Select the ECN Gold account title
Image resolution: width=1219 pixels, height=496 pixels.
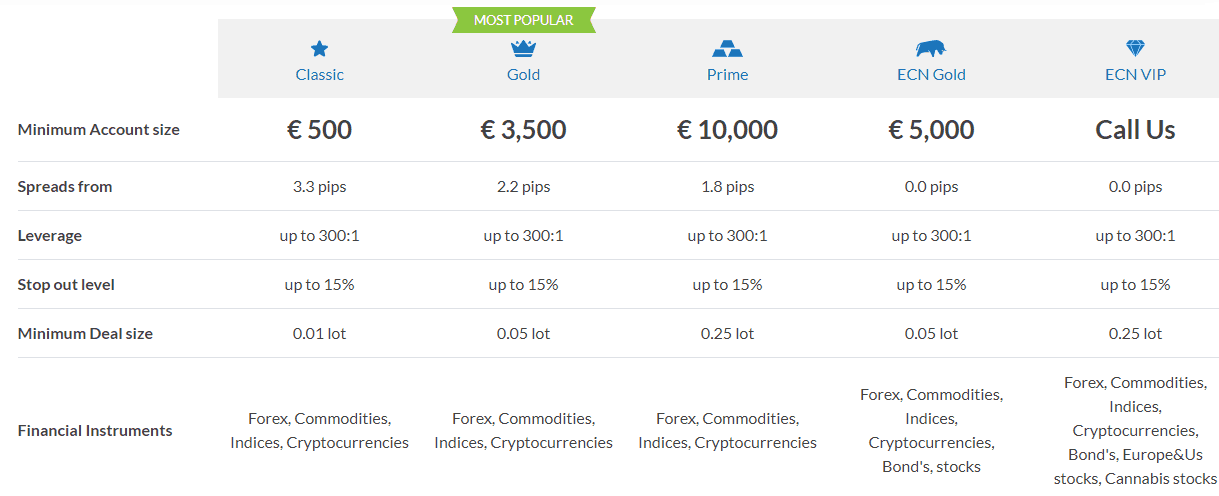(x=931, y=74)
